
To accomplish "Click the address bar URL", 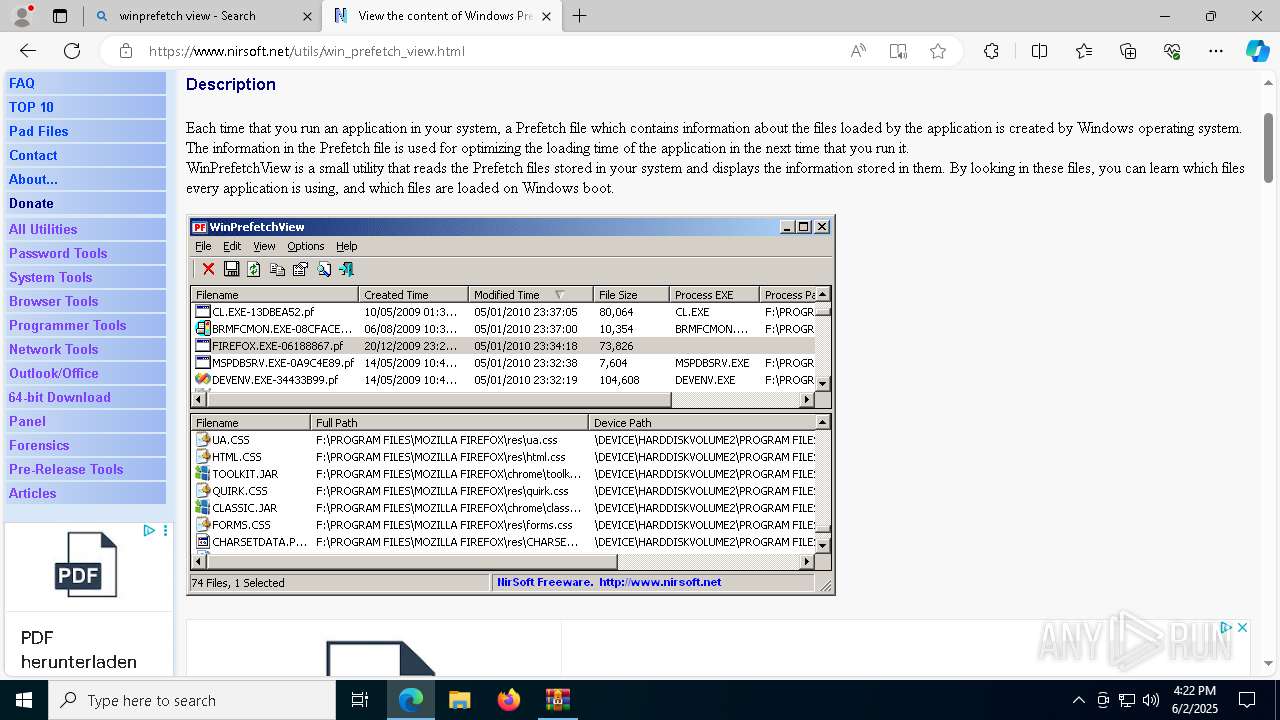I will 306,51.
